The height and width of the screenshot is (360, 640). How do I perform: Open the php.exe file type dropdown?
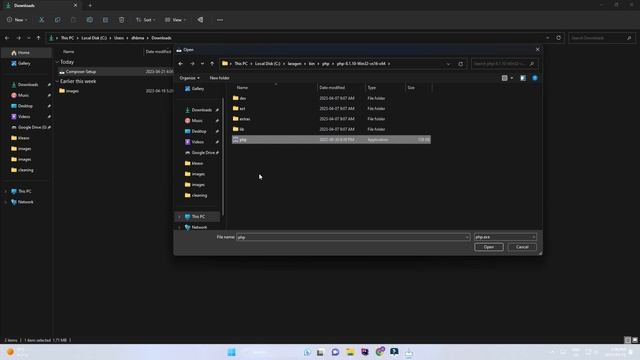tap(505, 237)
